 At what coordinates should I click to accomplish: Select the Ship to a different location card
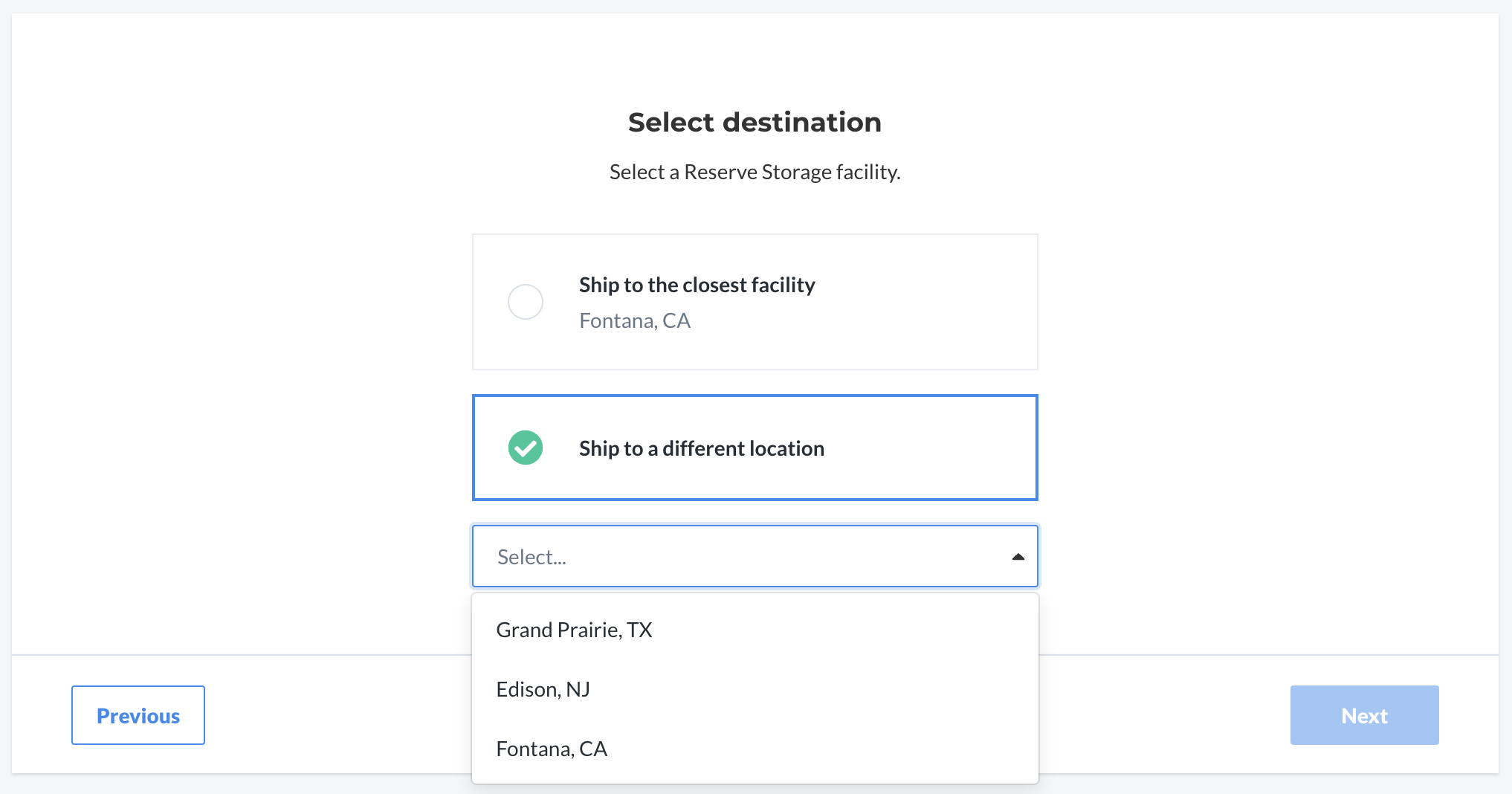coord(755,448)
